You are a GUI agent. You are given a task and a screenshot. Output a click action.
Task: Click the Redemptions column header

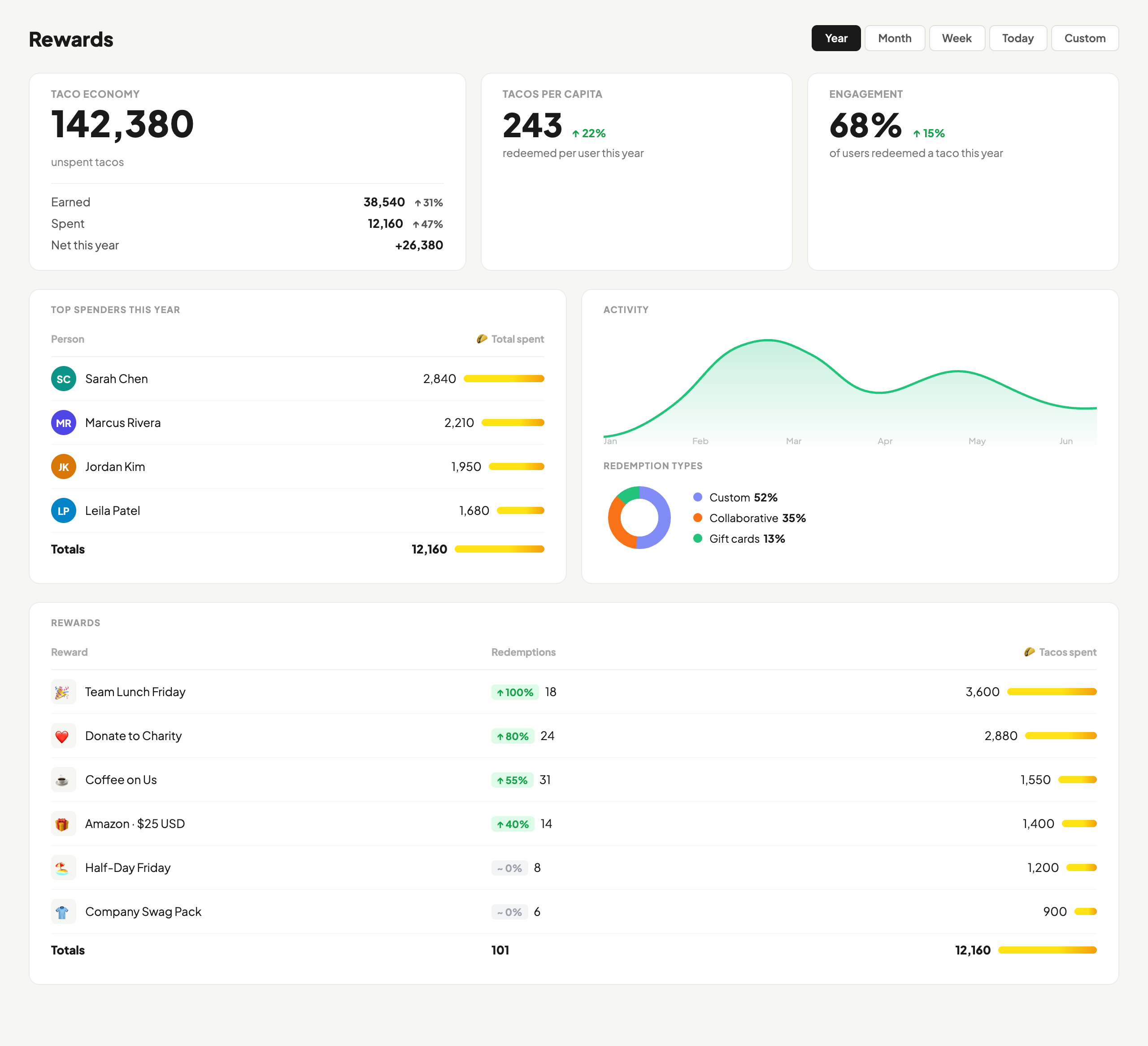[x=523, y=652]
